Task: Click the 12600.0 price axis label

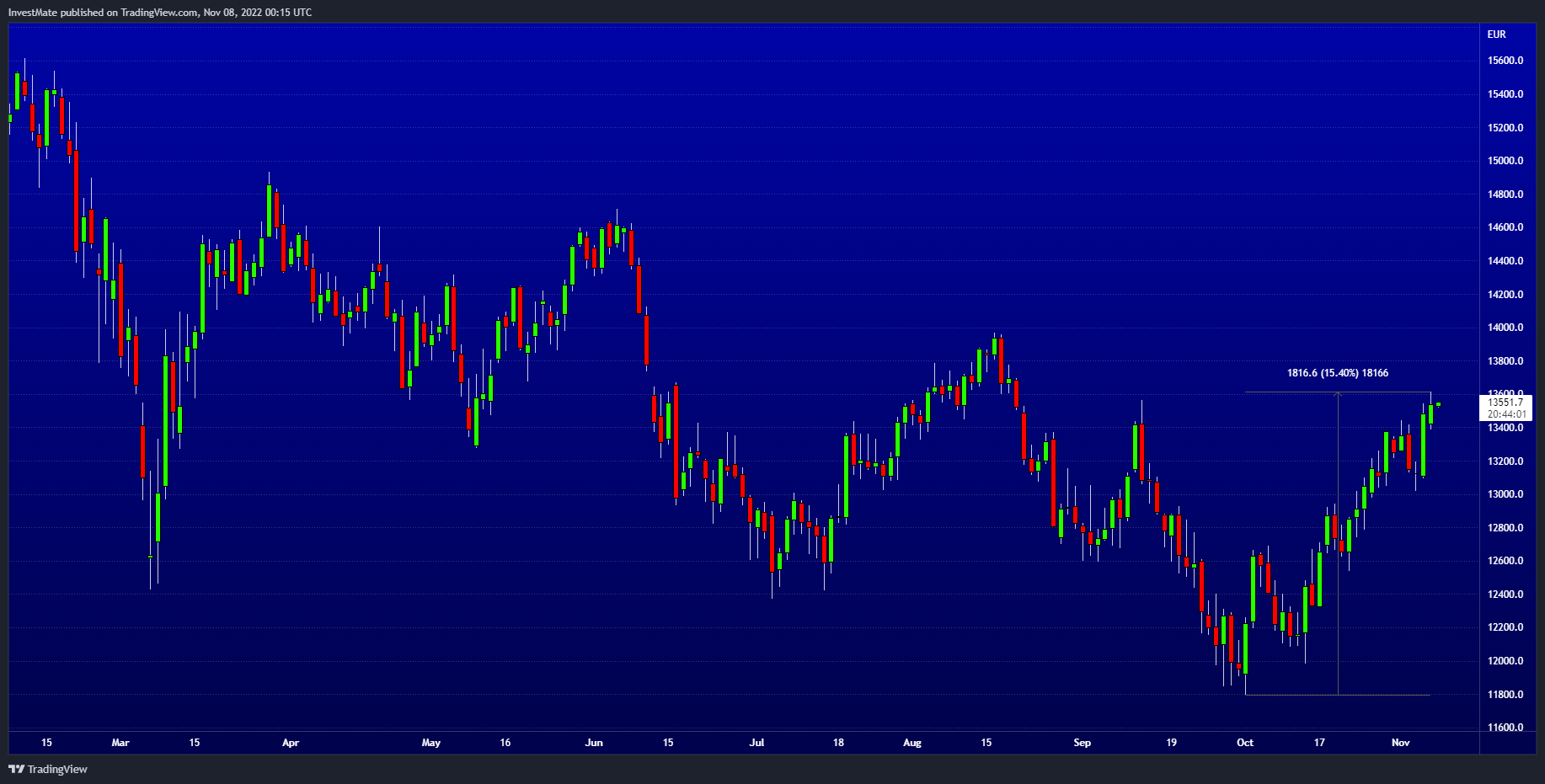Action: click(1505, 561)
